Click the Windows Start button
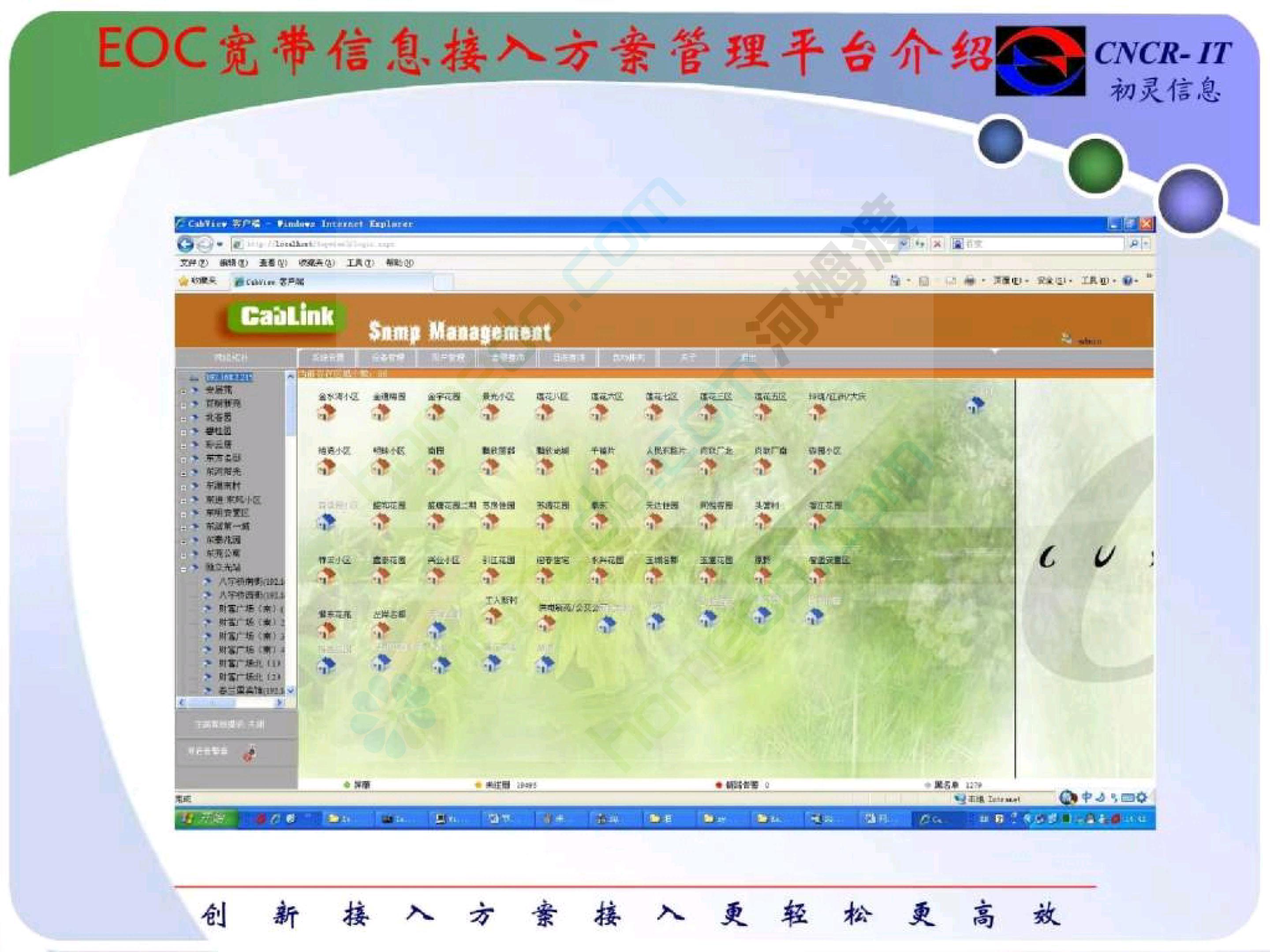 tap(206, 819)
